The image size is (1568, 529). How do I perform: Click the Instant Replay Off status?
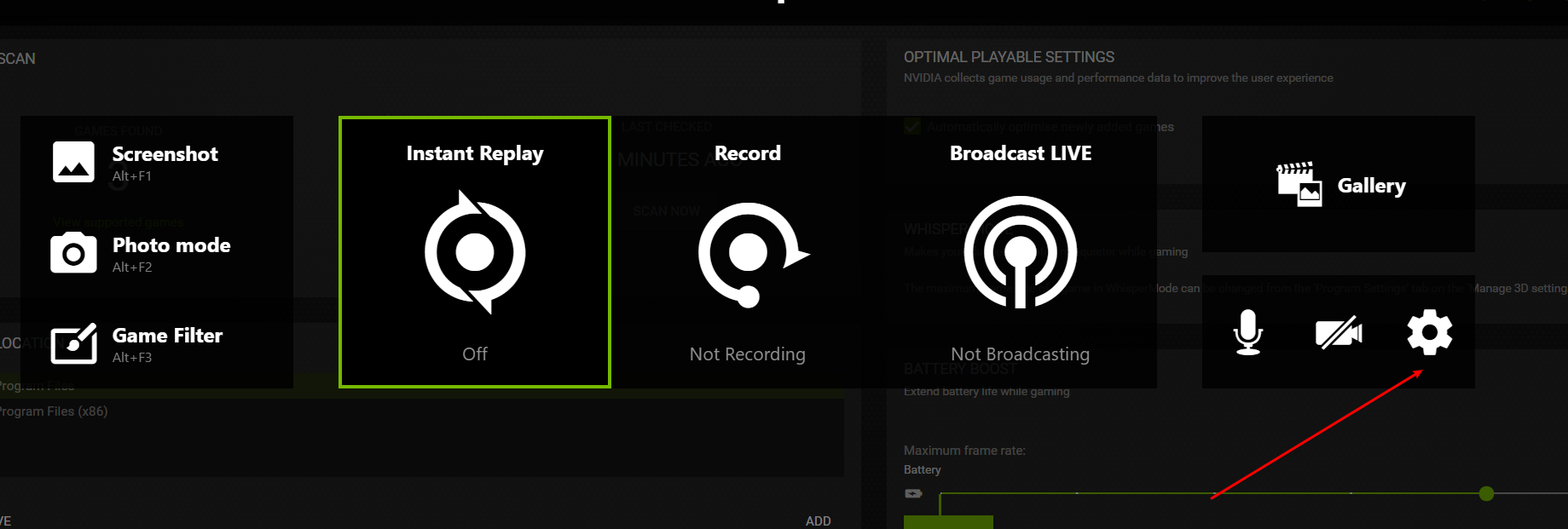(475, 354)
